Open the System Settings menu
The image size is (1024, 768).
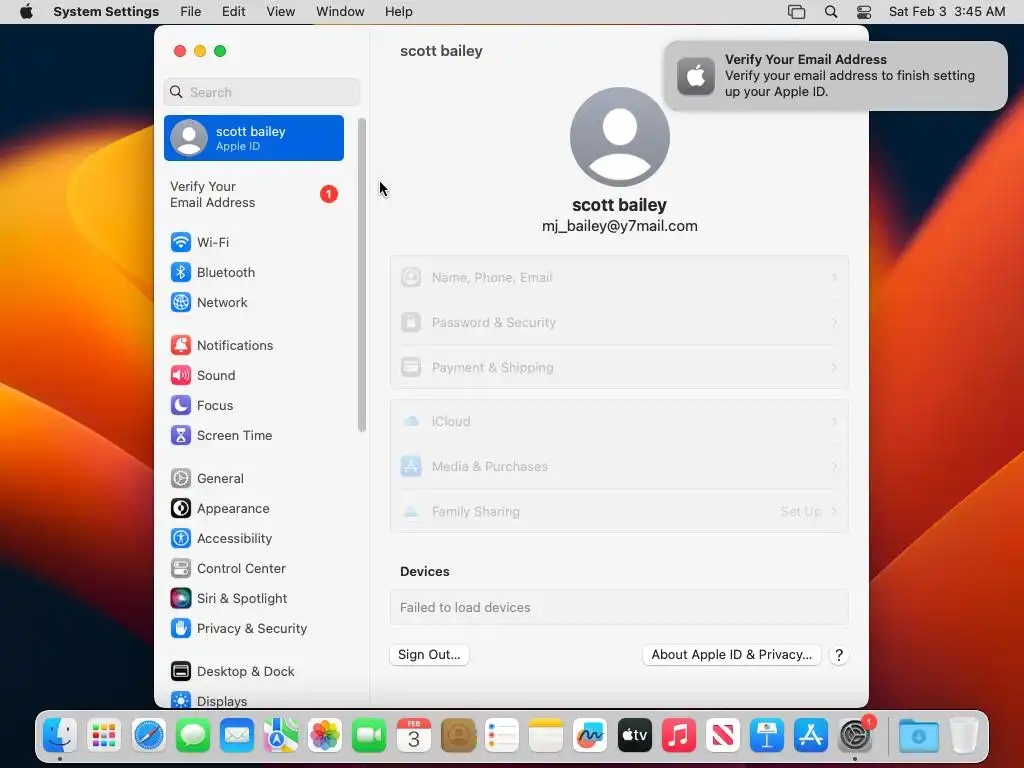point(106,12)
